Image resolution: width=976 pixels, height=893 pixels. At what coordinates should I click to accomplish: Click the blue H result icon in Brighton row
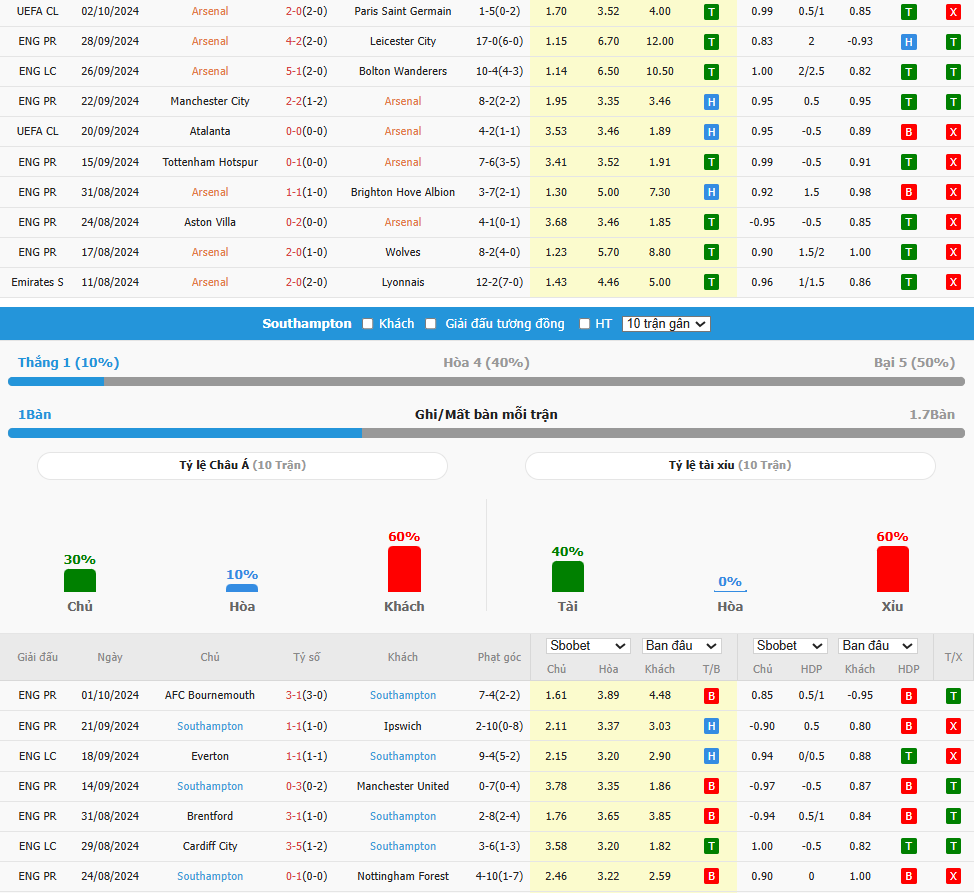711,192
